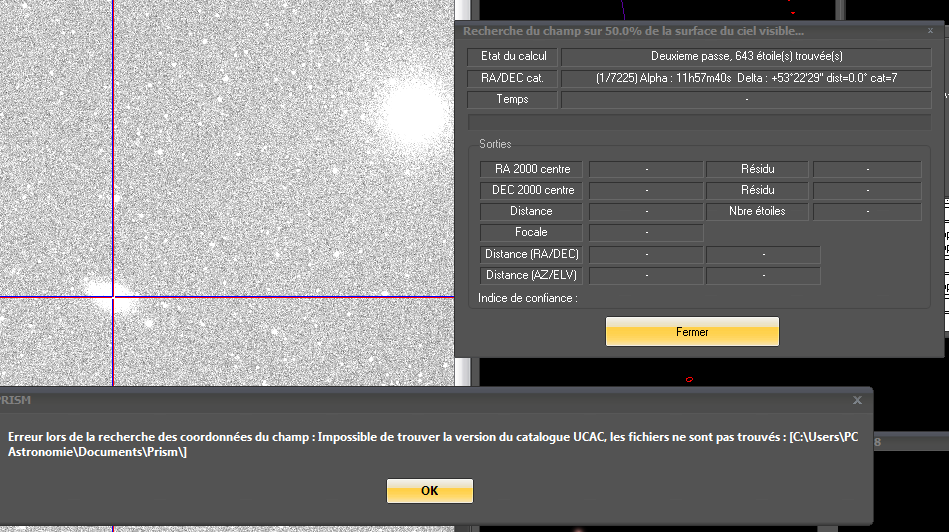Viewport: 949px width, 532px height.
Task: Click the Etat du calcul status field
Action: coord(748,57)
